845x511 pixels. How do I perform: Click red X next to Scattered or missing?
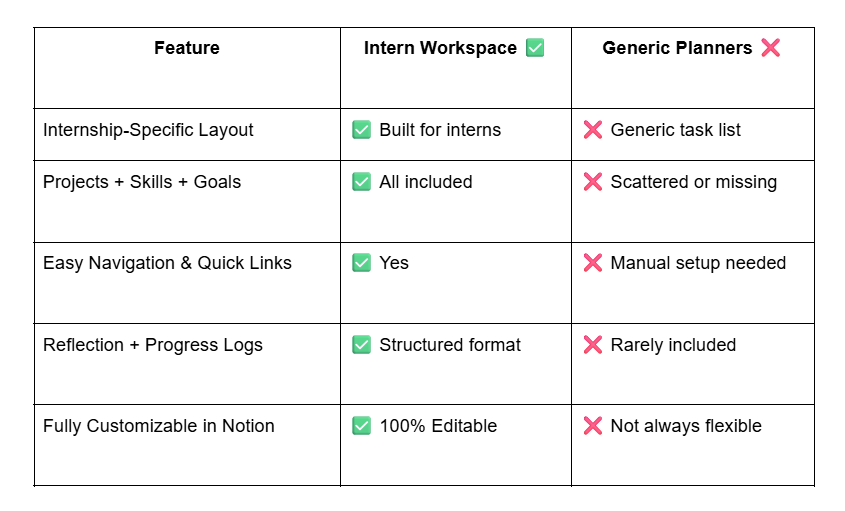tap(593, 182)
